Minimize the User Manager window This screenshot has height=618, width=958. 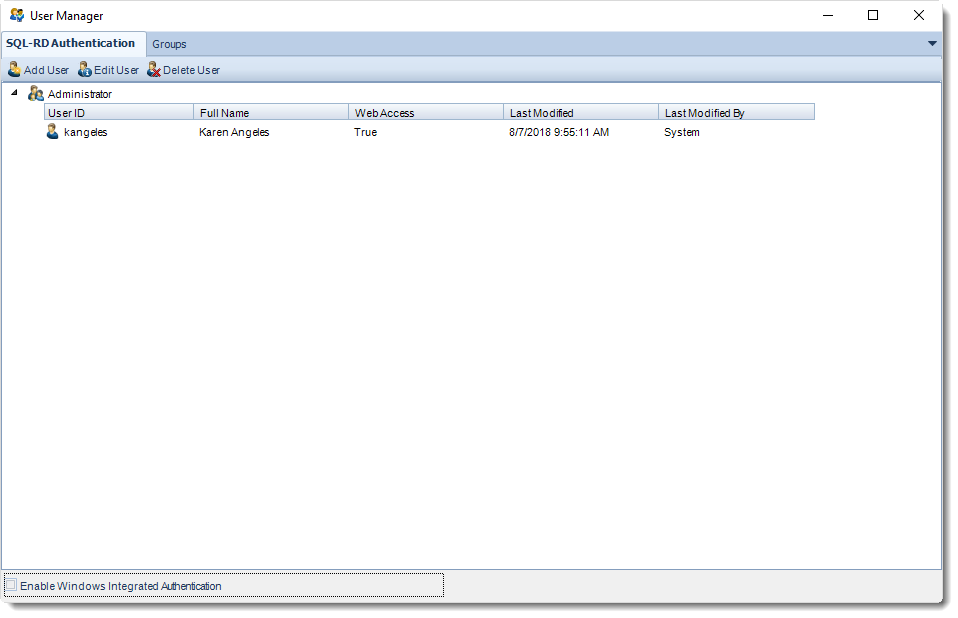(828, 15)
